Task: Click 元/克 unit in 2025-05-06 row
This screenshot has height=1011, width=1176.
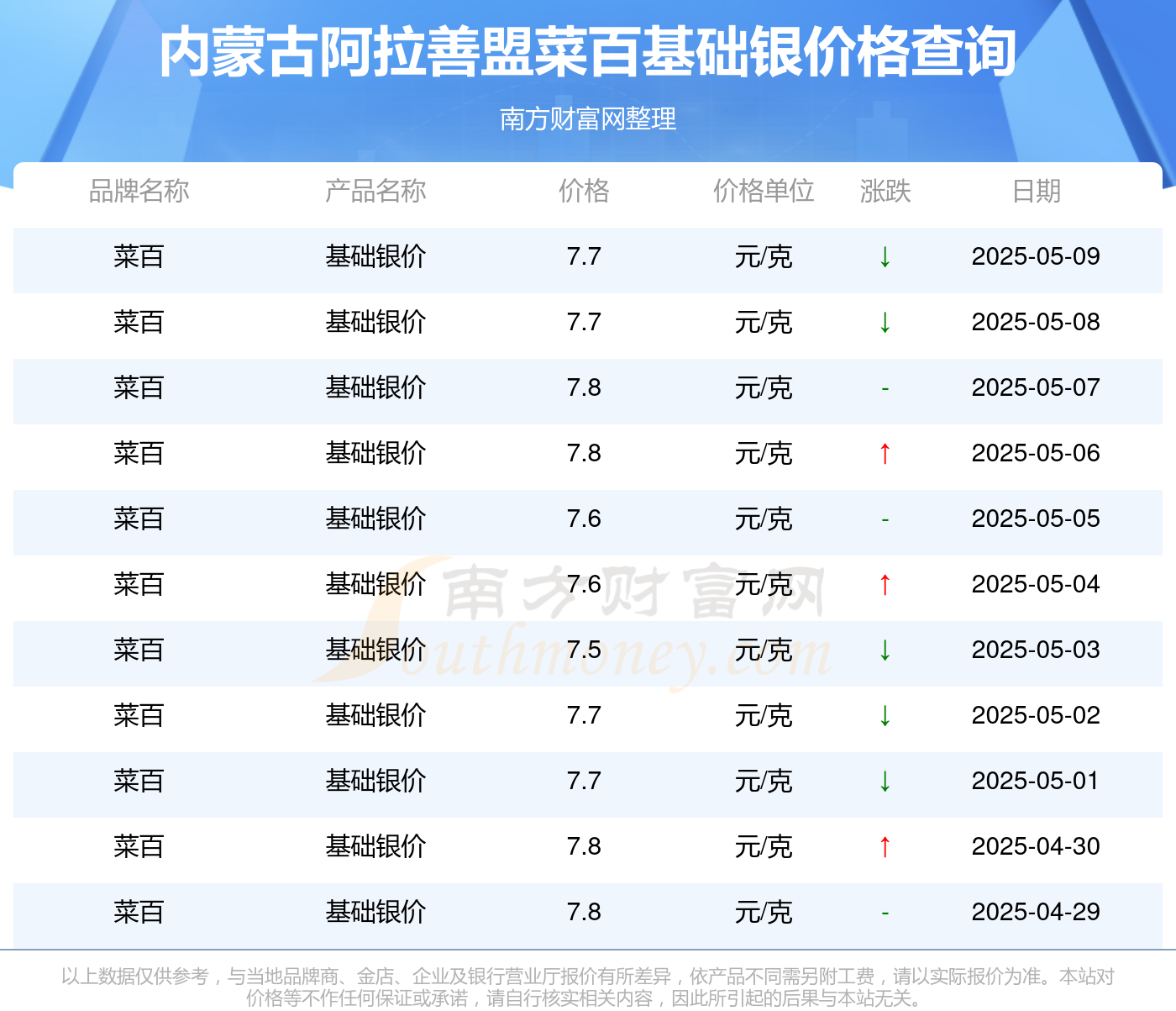Action: tap(764, 453)
